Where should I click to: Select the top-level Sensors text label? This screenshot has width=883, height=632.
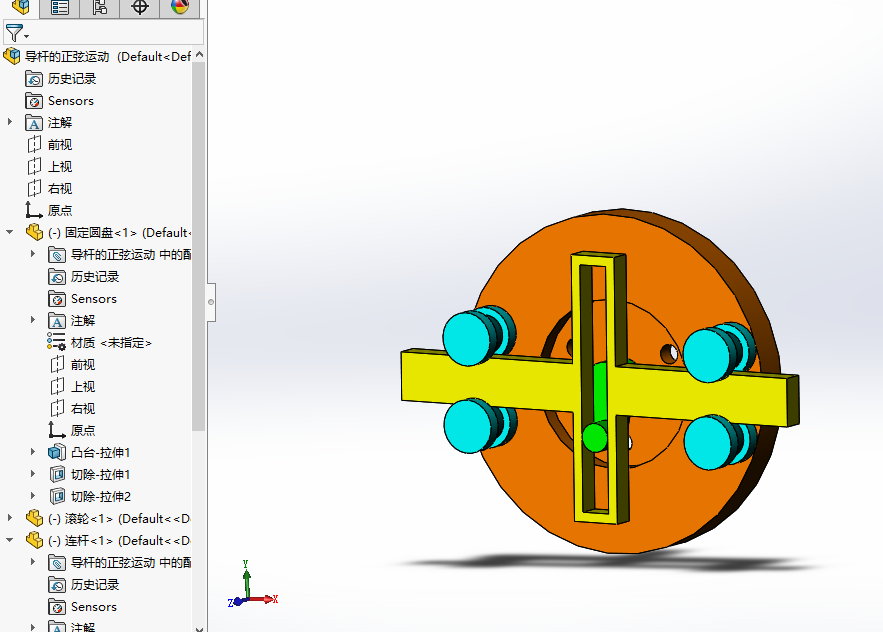coord(71,101)
